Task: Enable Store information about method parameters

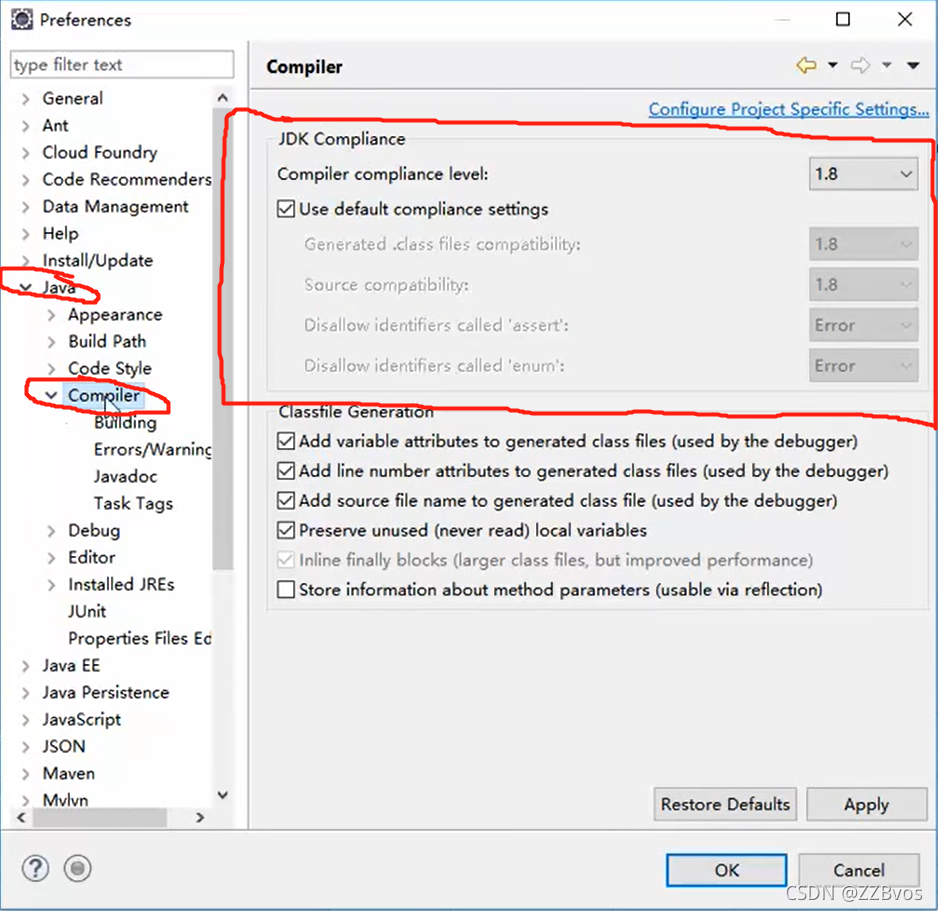Action: [286, 590]
